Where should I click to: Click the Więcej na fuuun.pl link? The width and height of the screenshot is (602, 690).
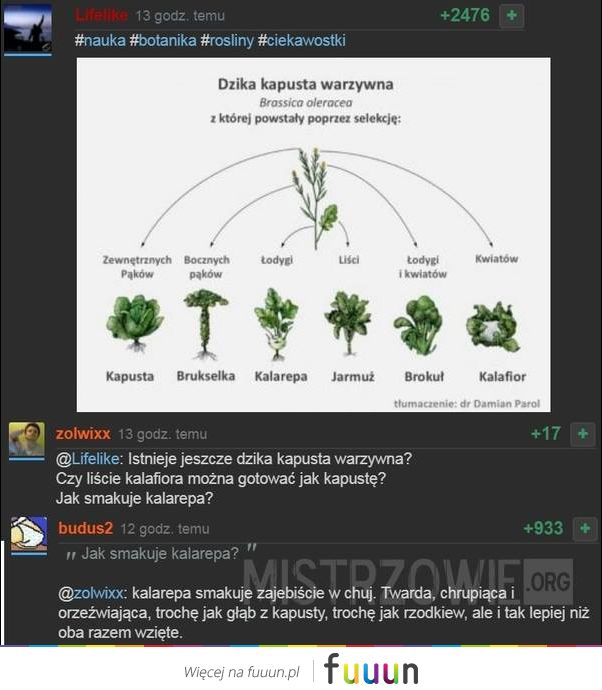[x=242, y=672]
